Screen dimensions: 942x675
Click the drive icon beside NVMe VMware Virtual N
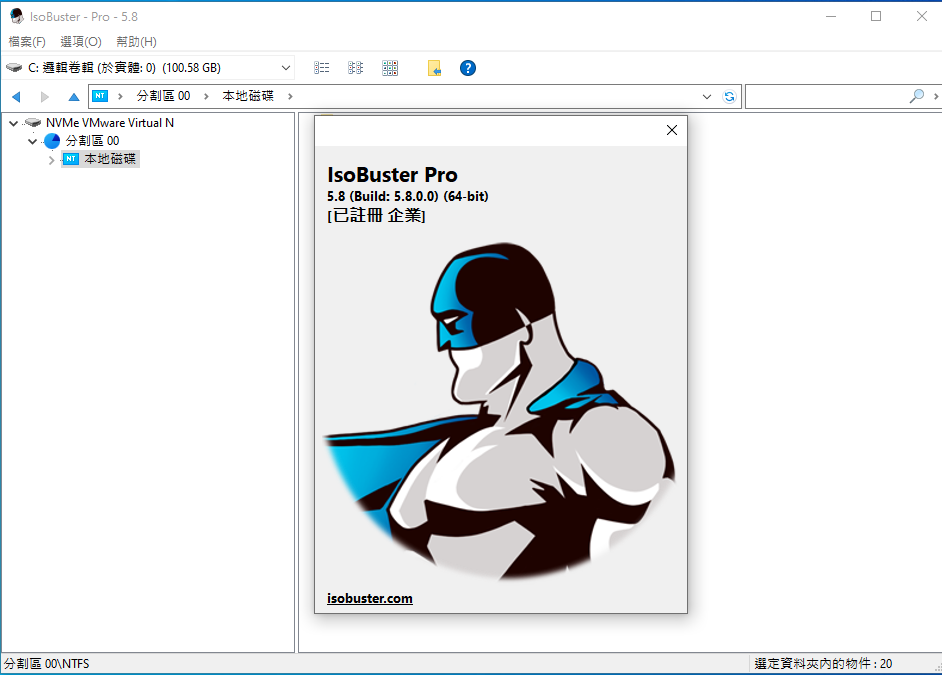click(x=32, y=123)
